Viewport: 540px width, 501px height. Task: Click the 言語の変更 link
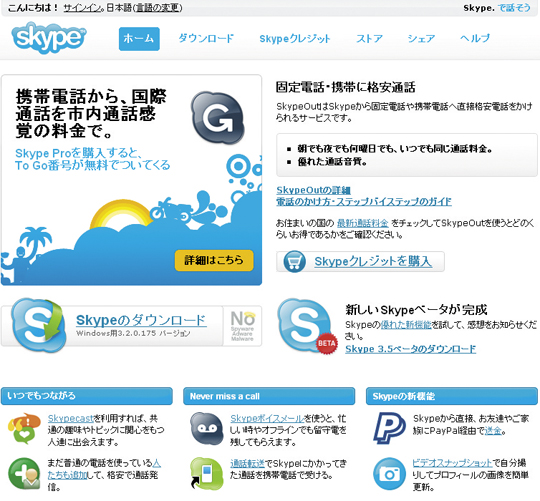tap(158, 8)
